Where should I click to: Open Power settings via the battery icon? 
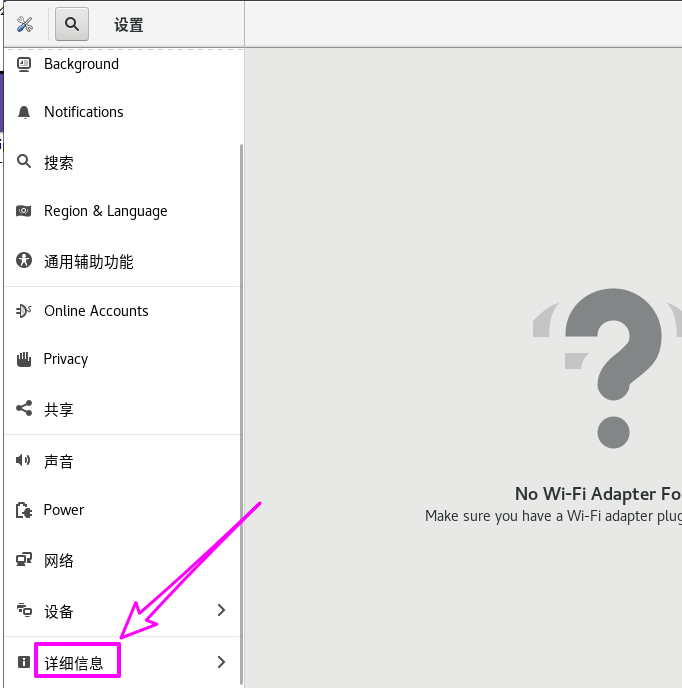tap(24, 510)
